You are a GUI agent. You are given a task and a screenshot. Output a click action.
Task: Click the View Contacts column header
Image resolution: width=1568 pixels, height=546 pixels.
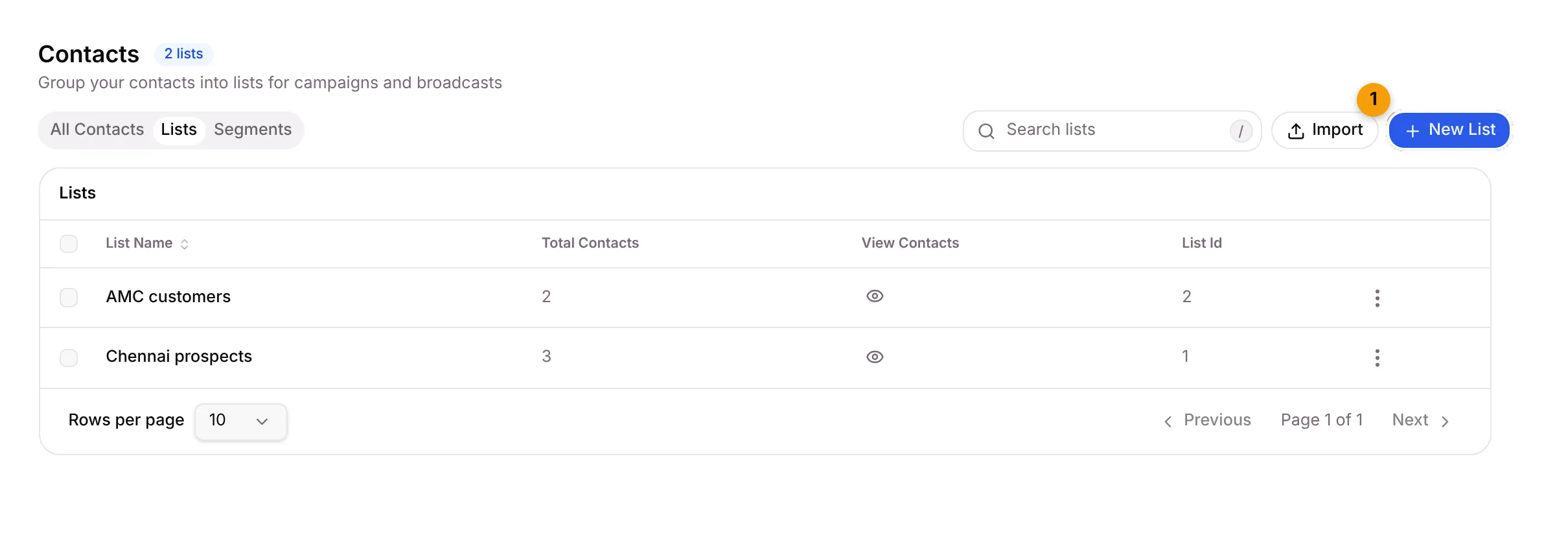coord(910,243)
